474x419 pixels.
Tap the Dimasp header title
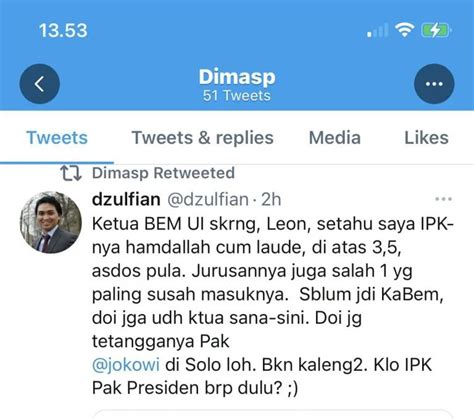pyautogui.click(x=237, y=77)
